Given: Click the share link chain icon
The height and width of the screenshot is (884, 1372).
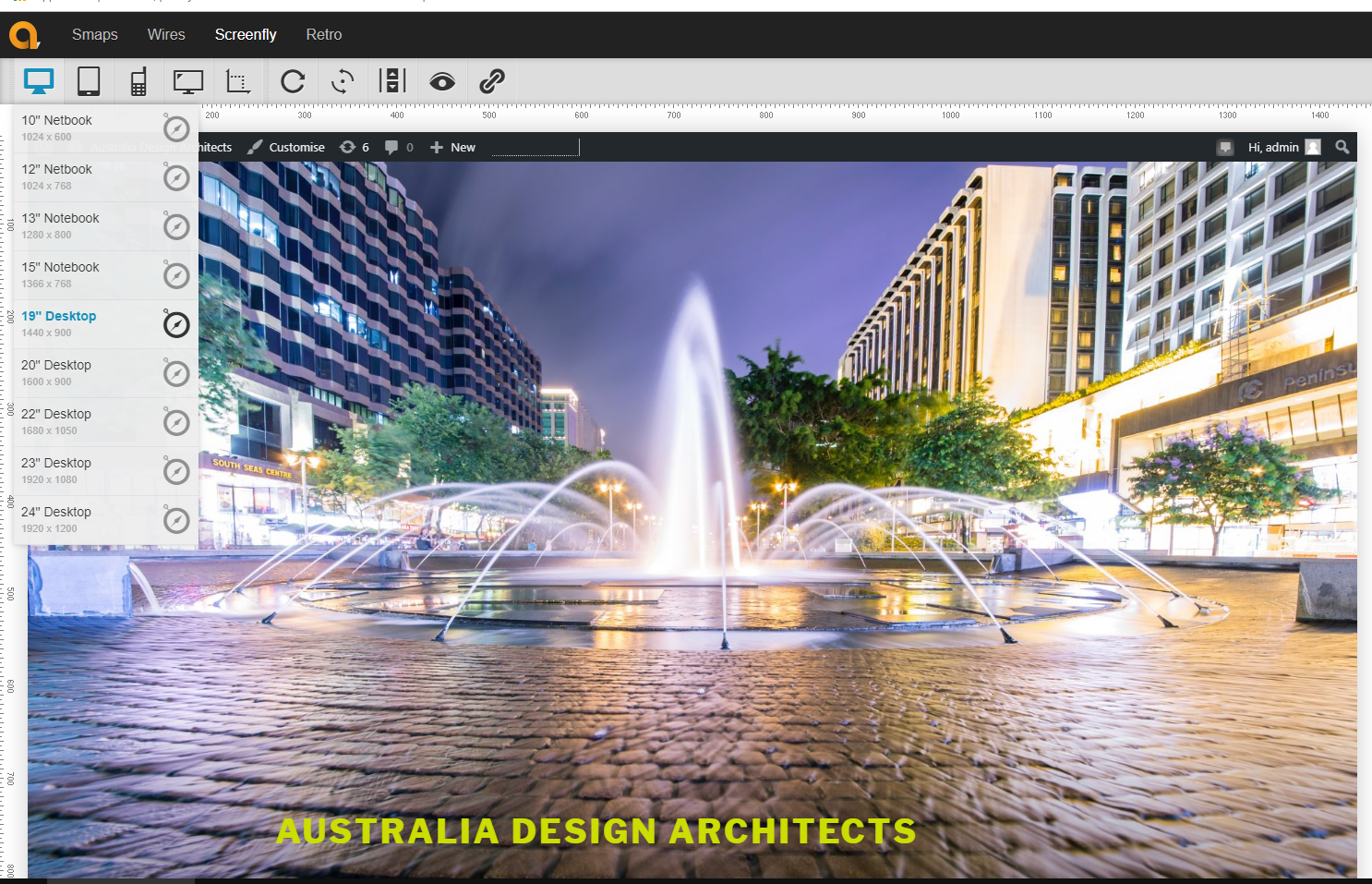Looking at the screenshot, I should tap(492, 81).
